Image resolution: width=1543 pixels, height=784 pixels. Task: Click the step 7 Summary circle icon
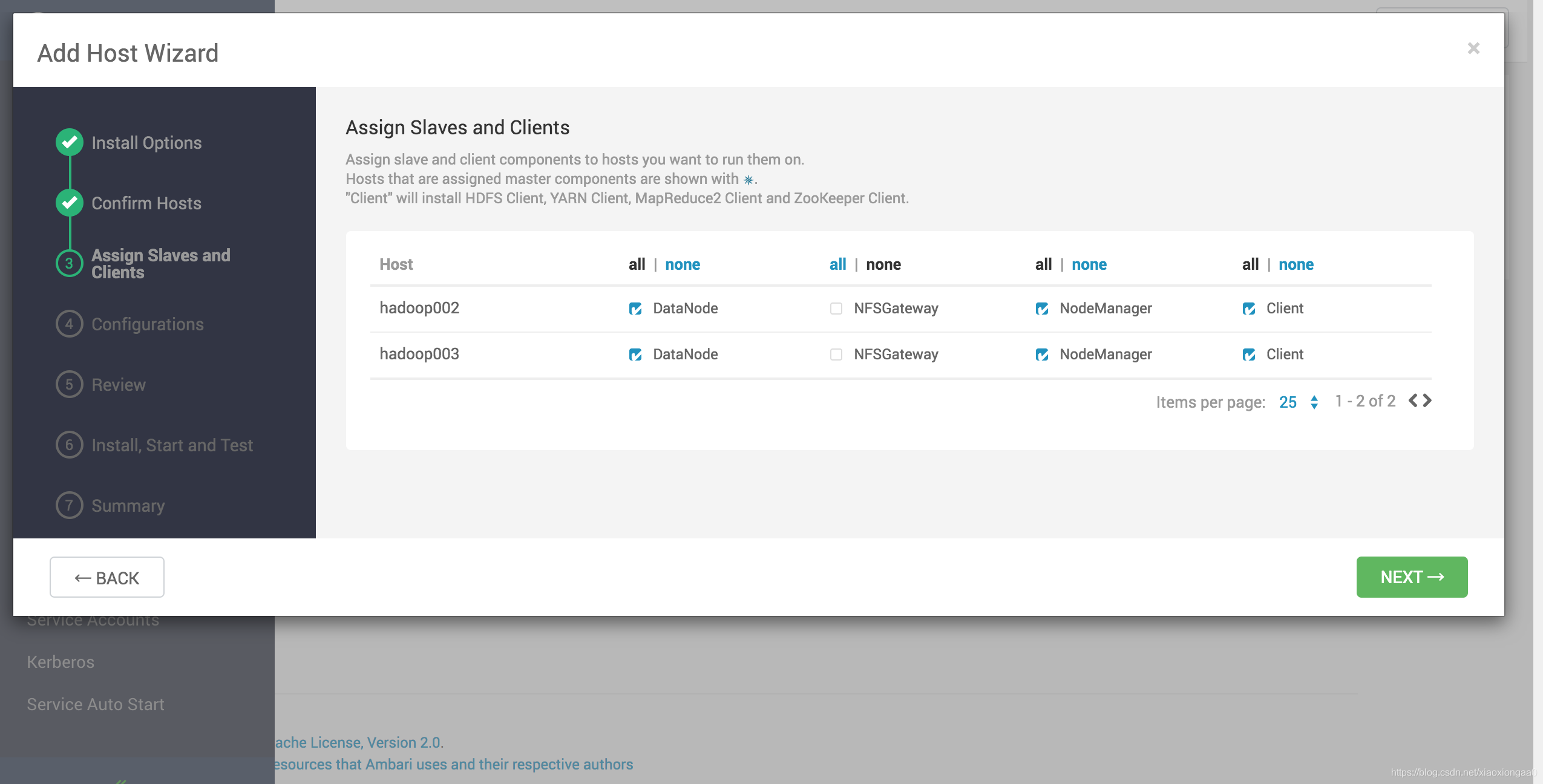[x=70, y=505]
